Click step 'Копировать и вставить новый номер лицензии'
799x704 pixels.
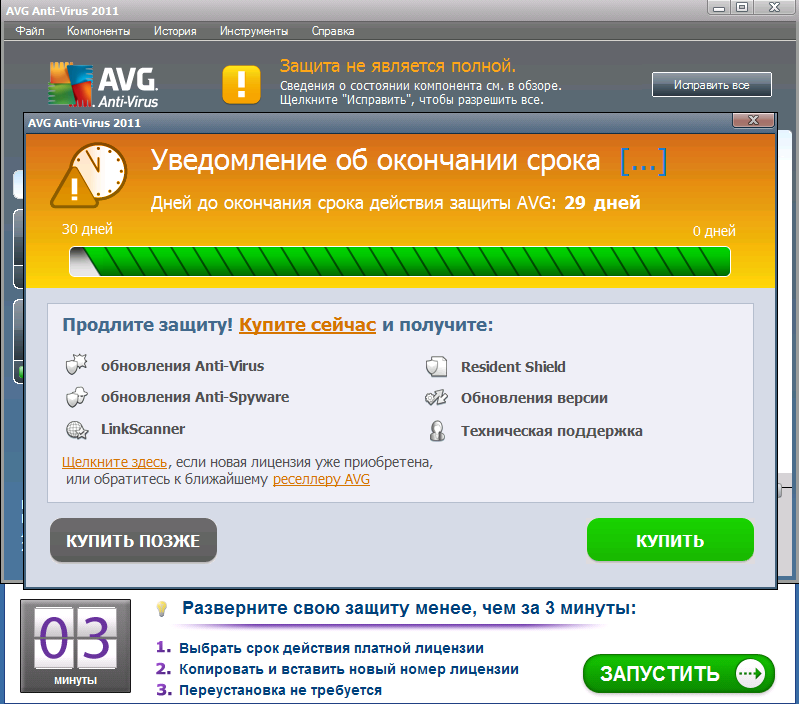tap(349, 669)
